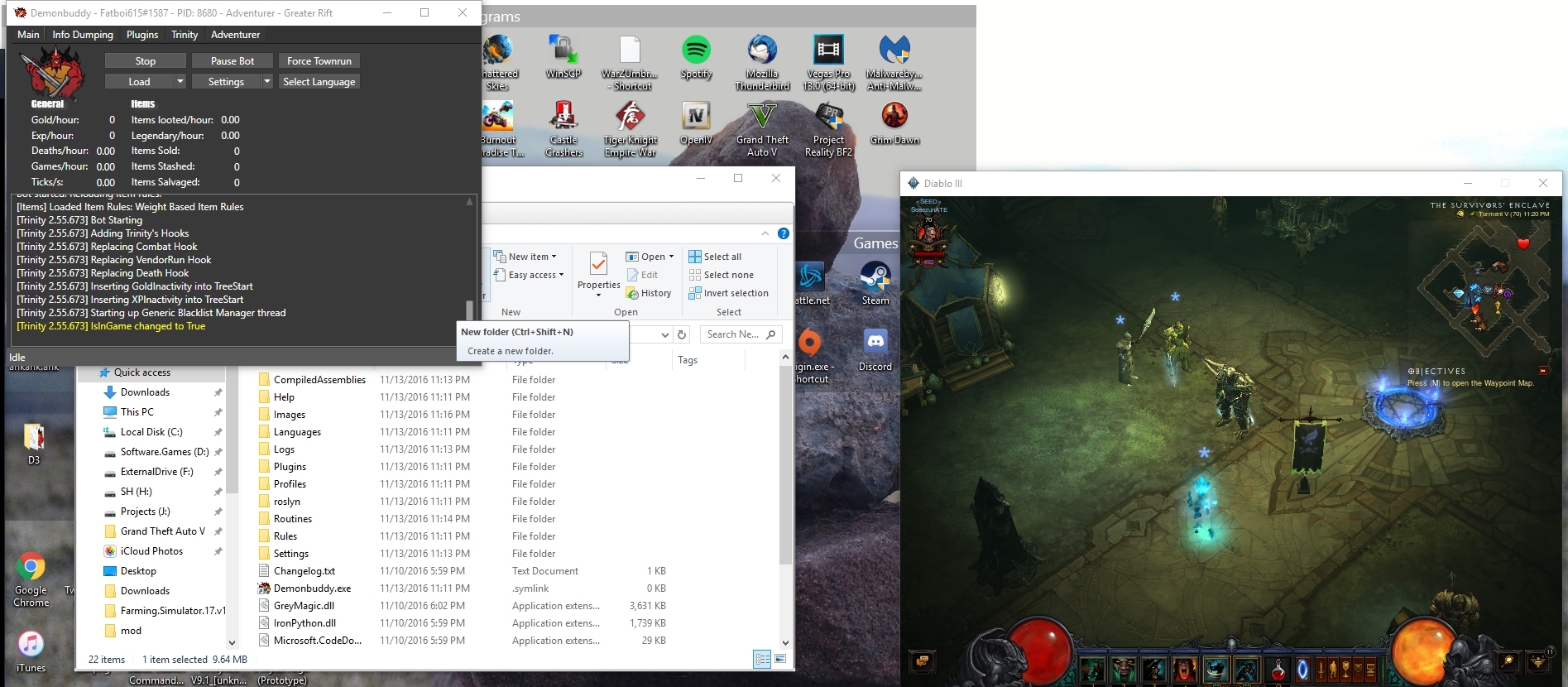Click Select all in Explorer ribbon
The width and height of the screenshot is (1568, 687).
point(716,257)
